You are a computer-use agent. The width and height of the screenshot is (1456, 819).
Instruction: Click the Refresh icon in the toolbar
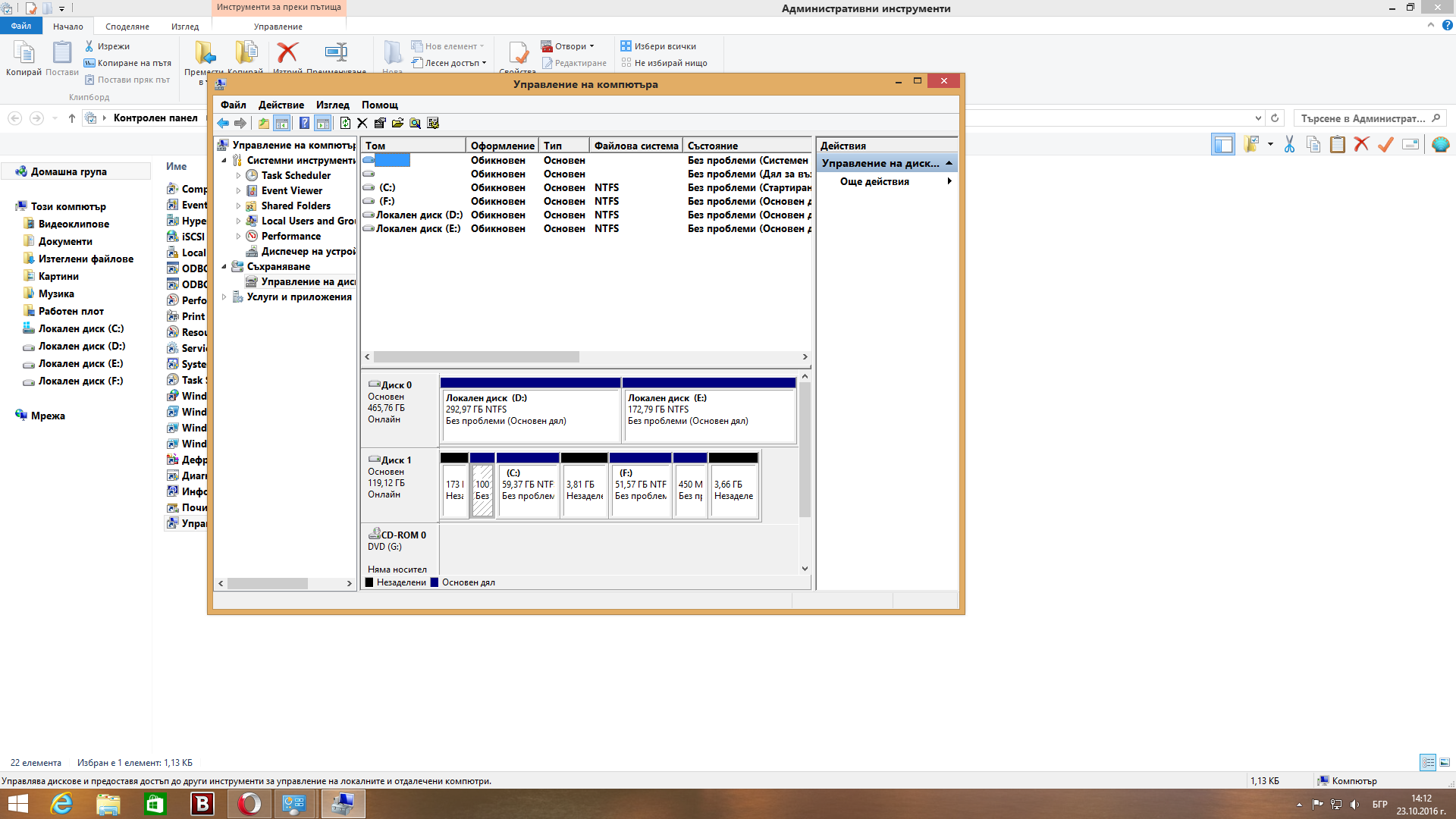[x=345, y=123]
